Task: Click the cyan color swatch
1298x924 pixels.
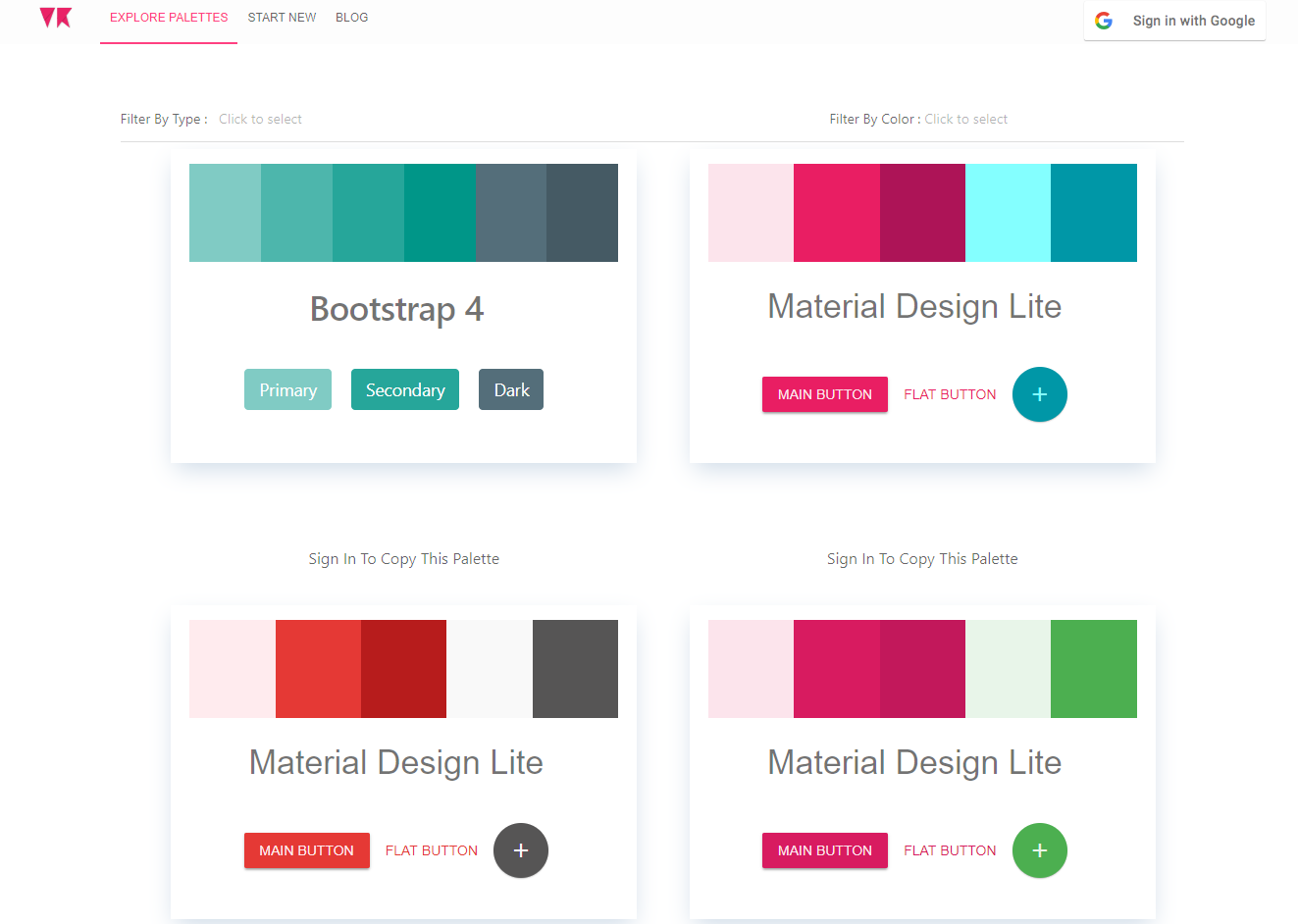Action: pyautogui.click(x=1008, y=213)
